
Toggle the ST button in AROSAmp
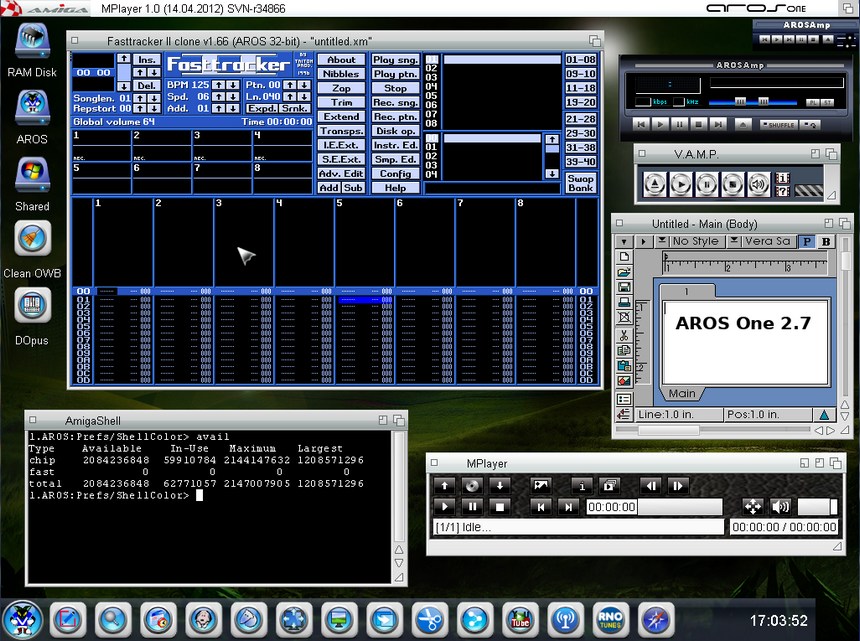pos(827,103)
